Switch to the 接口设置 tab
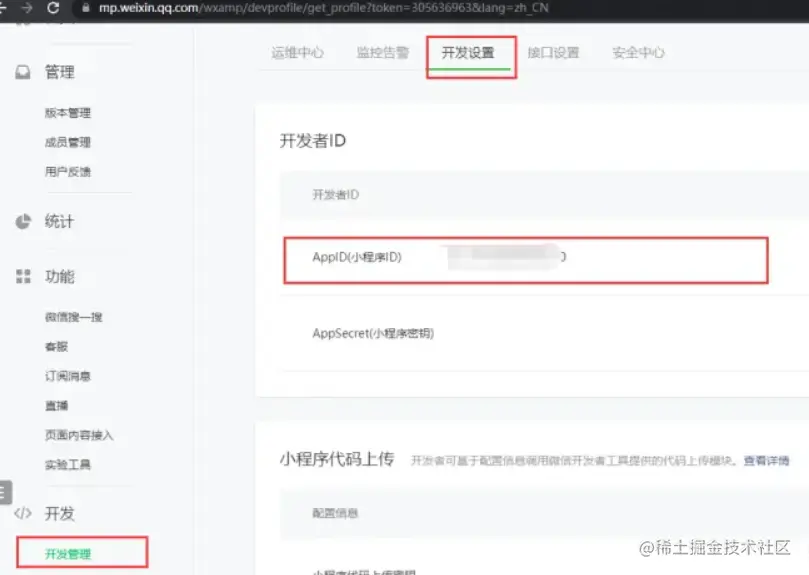 tap(553, 52)
